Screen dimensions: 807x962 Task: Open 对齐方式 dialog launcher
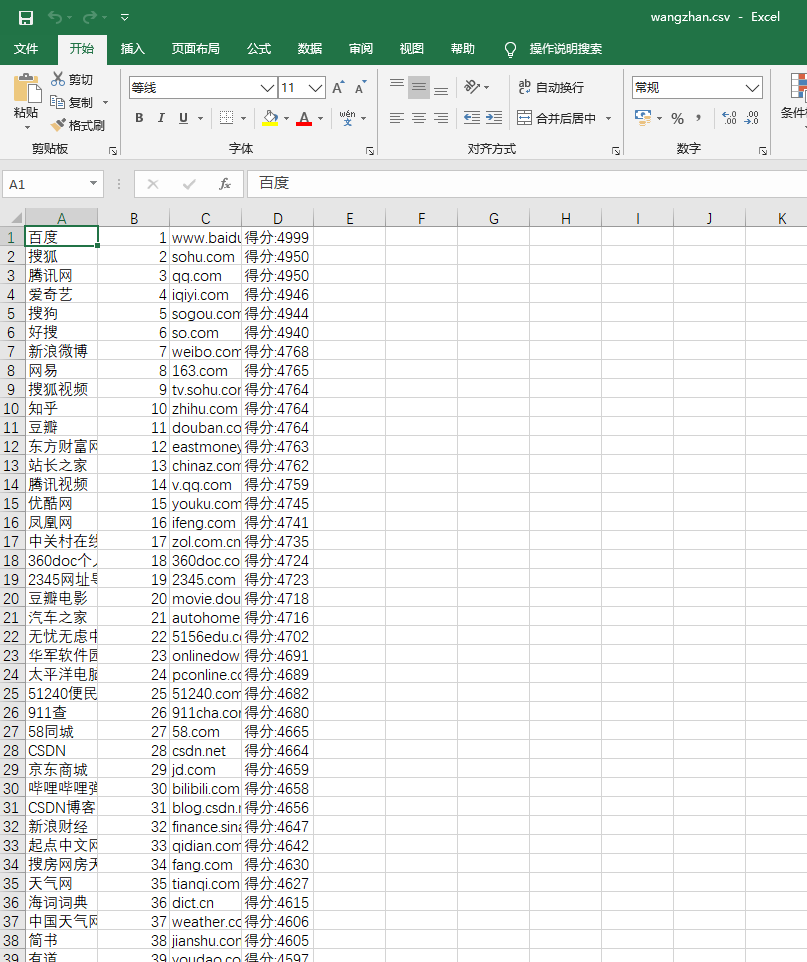[x=616, y=150]
